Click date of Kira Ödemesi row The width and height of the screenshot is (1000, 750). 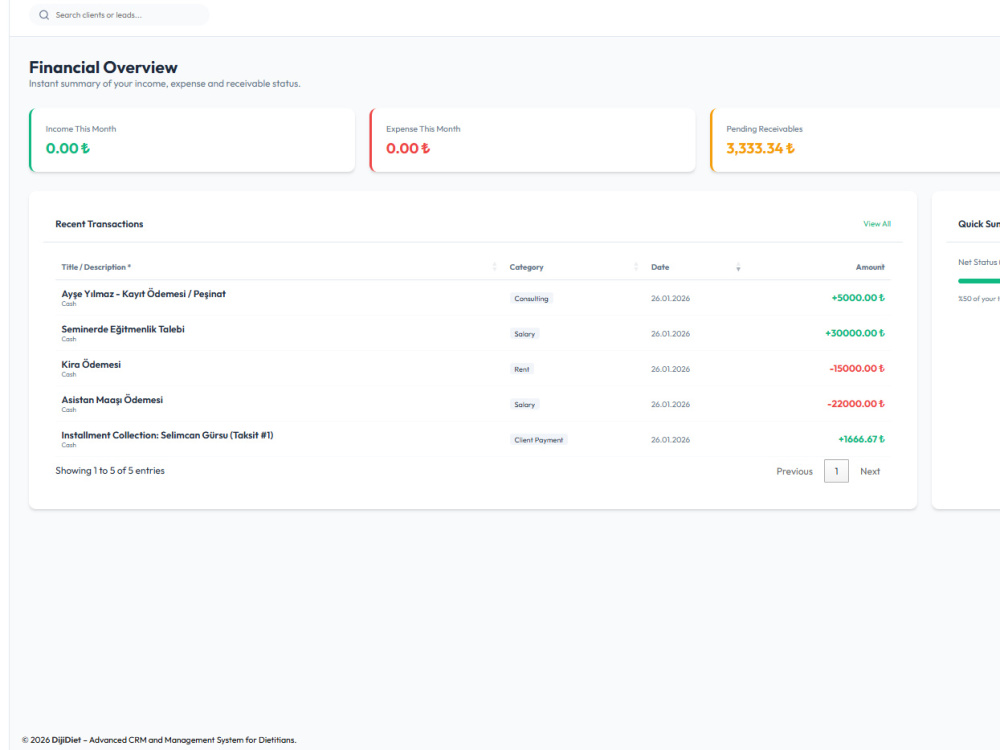tap(670, 369)
